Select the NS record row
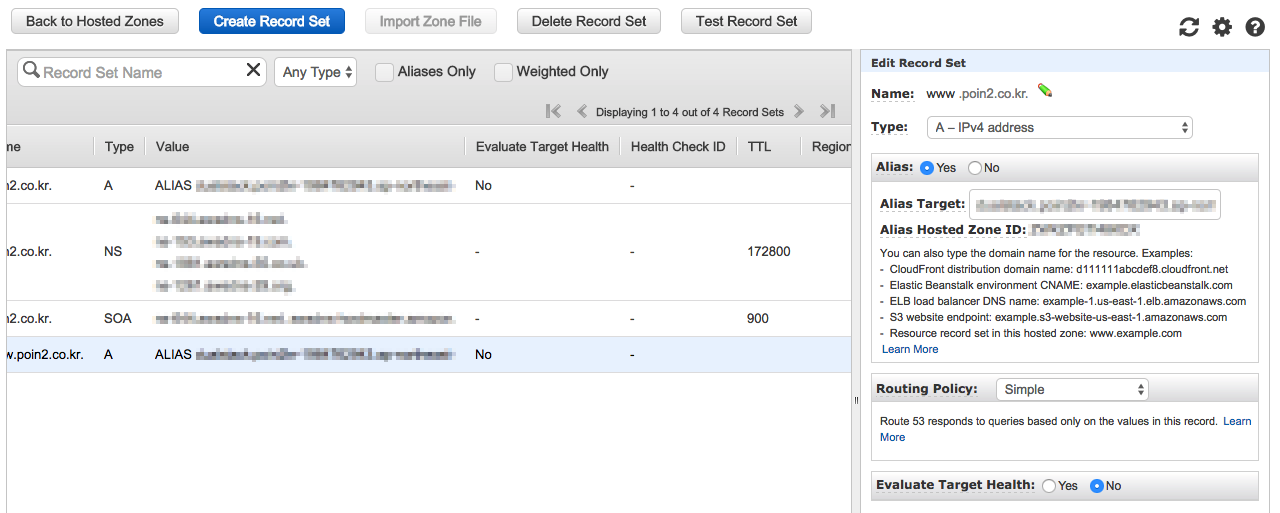This screenshot has width=1280, height=513. tap(429, 252)
